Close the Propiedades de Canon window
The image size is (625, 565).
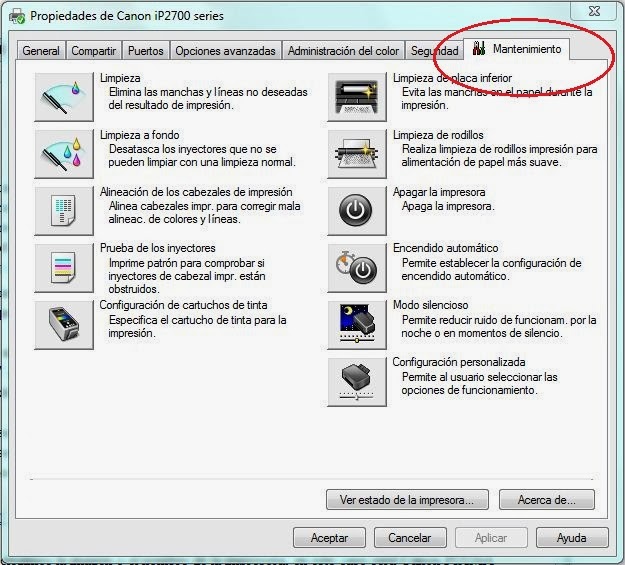[594, 11]
